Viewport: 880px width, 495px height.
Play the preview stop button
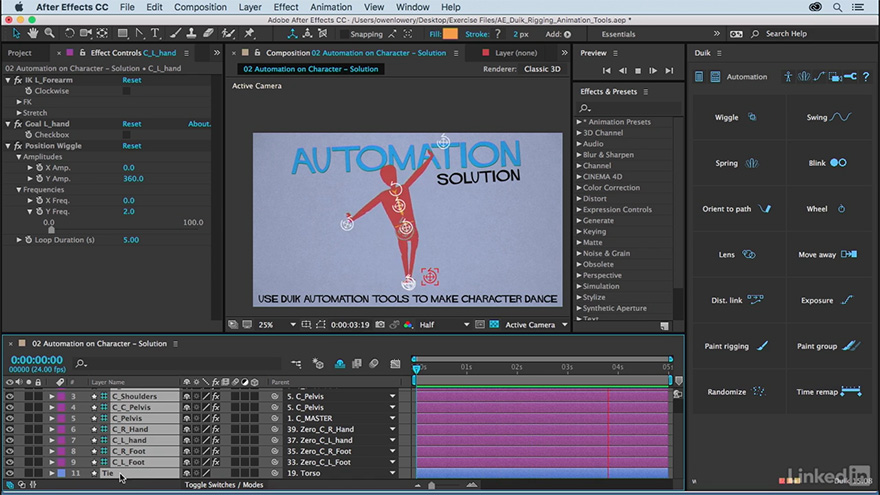[638, 71]
